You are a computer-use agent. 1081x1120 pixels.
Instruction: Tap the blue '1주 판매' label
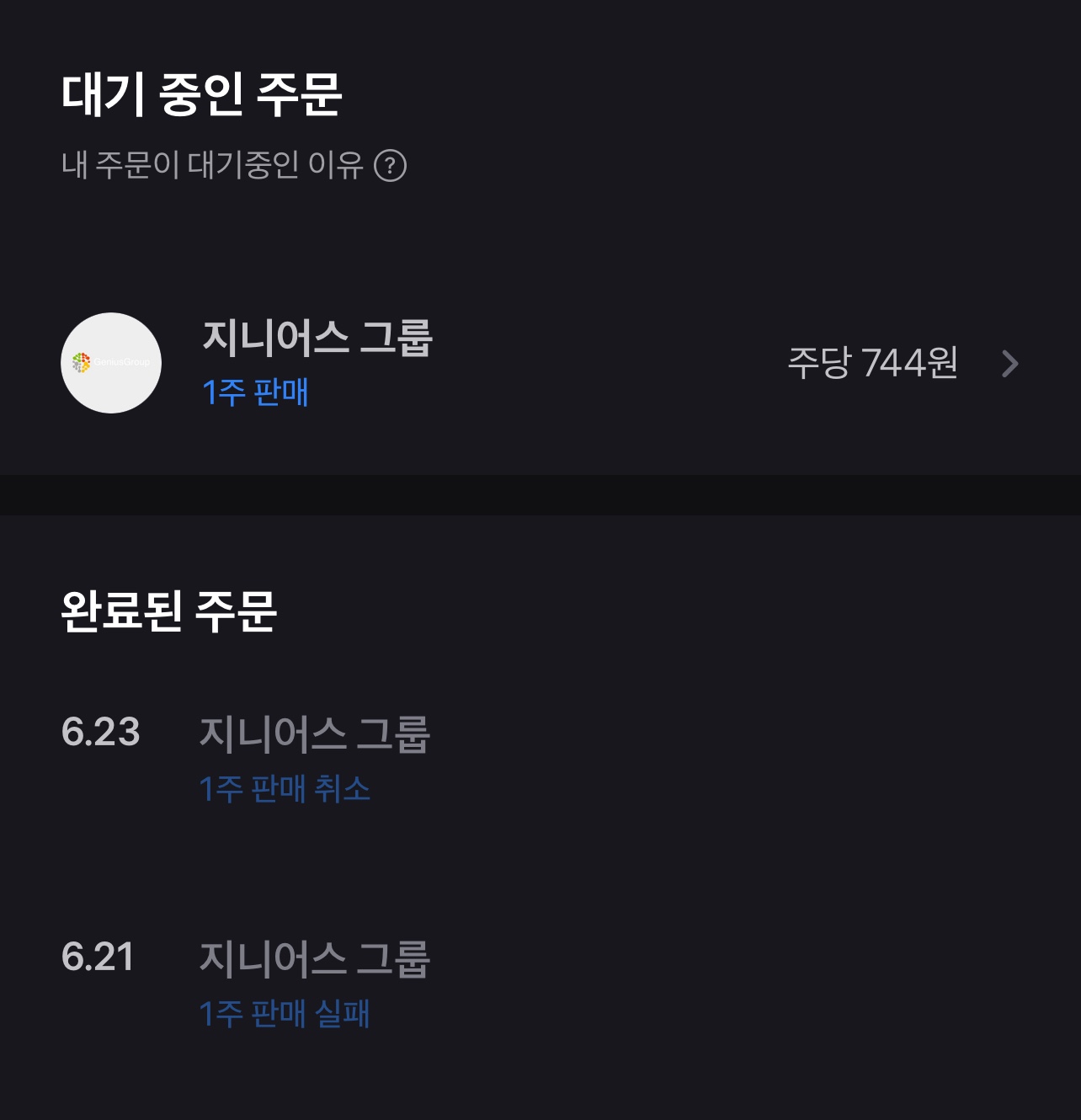point(255,392)
